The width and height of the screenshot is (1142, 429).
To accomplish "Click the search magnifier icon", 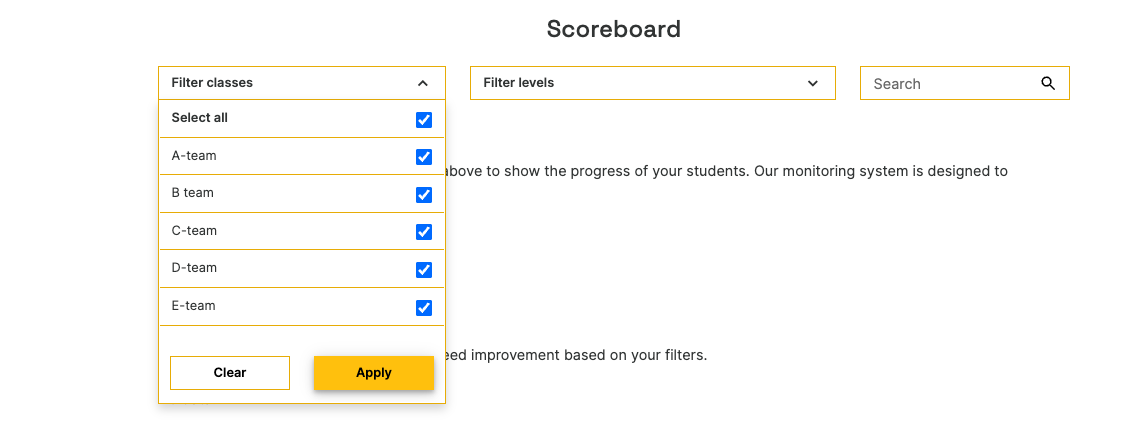I will (x=1048, y=84).
